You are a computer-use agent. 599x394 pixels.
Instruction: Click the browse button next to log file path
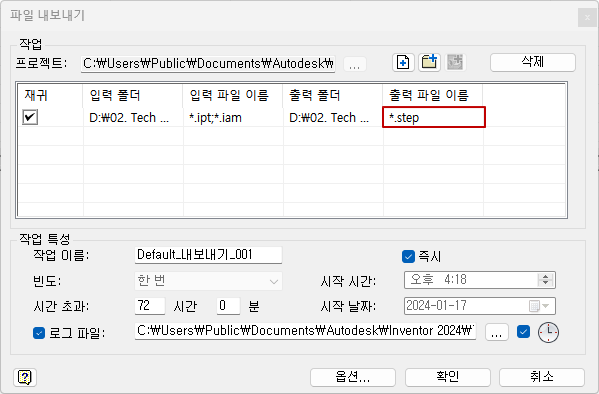497,332
